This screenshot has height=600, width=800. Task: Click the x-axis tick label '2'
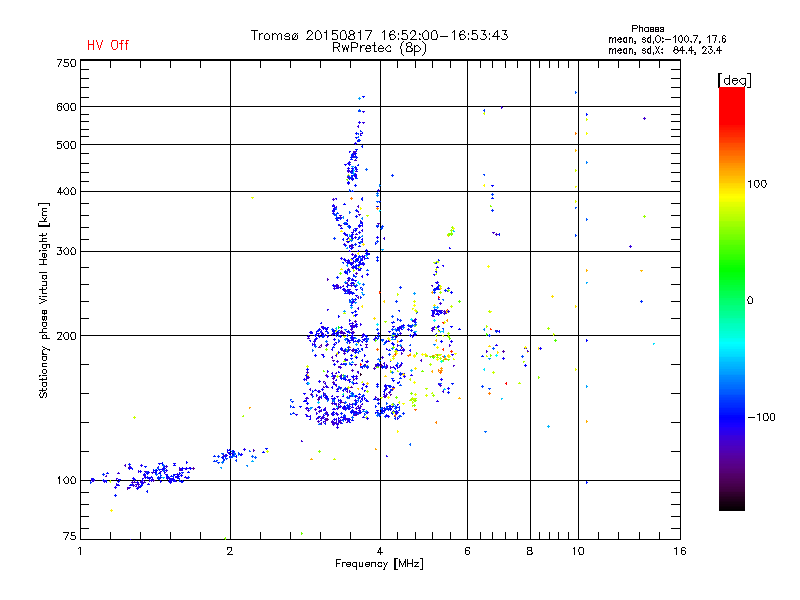(230, 551)
